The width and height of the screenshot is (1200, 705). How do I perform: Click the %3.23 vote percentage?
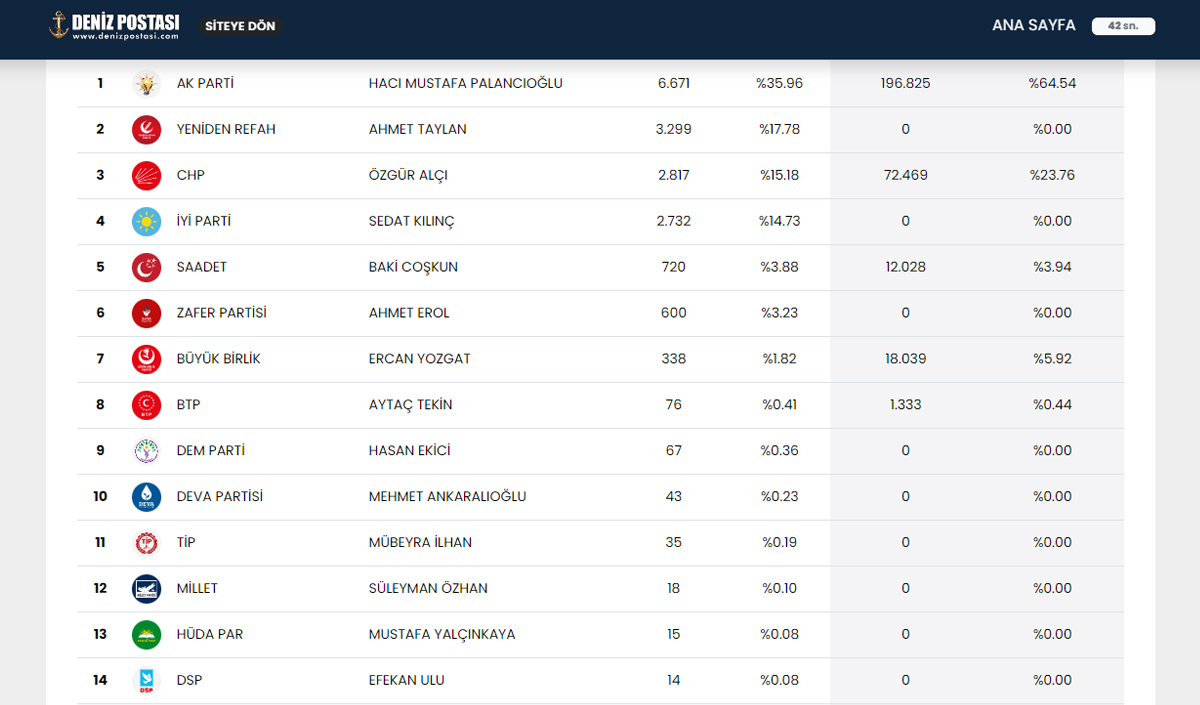pos(780,314)
